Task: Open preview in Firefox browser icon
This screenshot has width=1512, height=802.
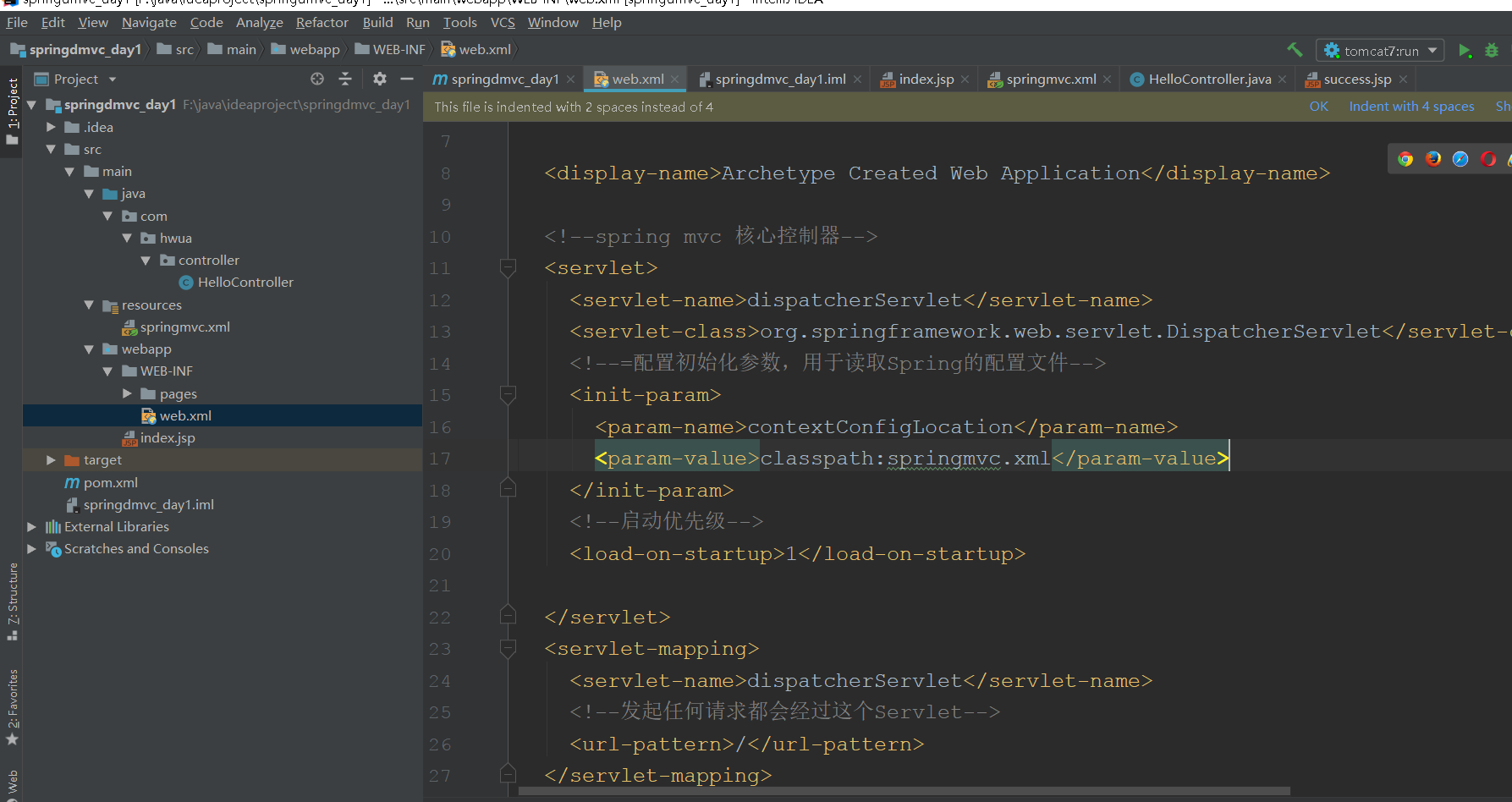Action: [1433, 159]
